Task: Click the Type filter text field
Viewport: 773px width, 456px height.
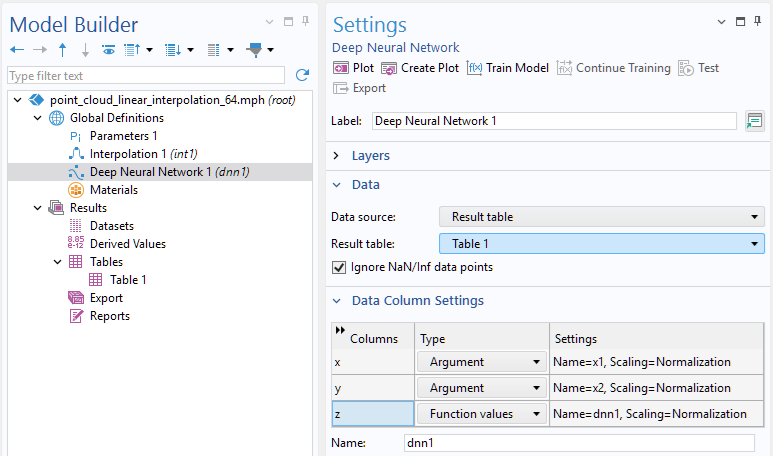Action: tap(146, 75)
